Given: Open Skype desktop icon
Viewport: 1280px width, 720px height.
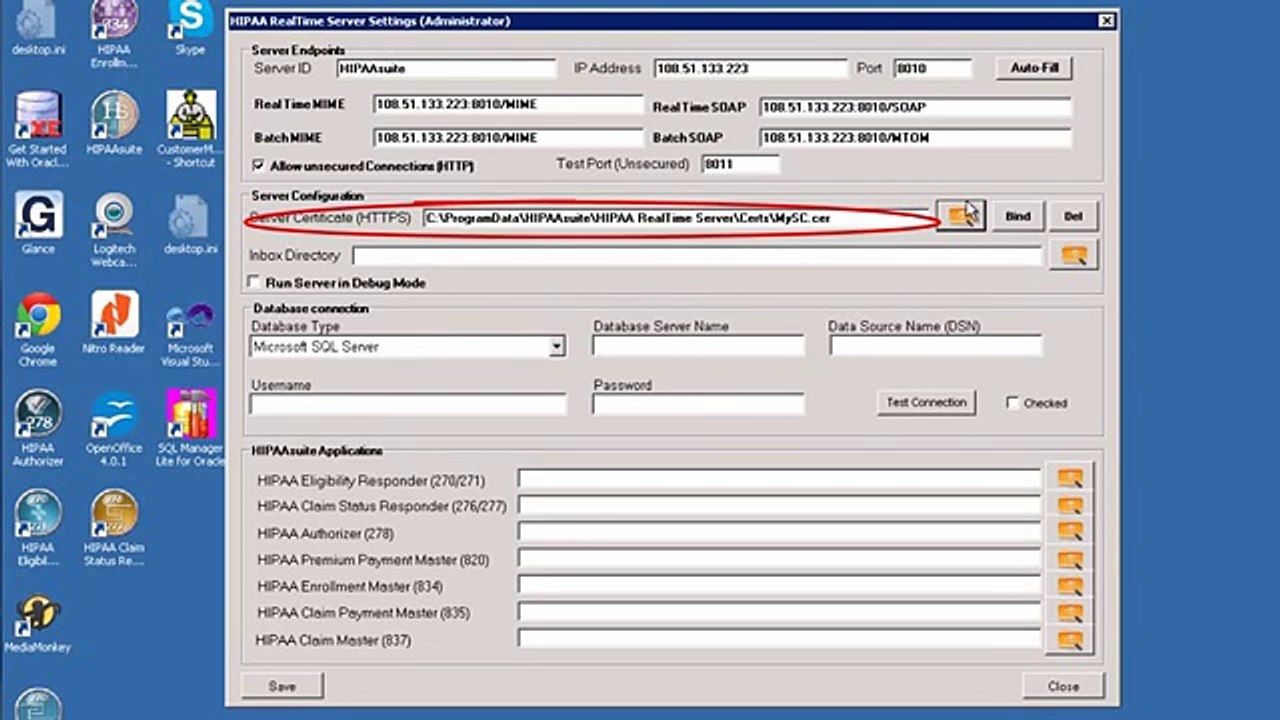Looking at the screenshot, I should (x=189, y=27).
